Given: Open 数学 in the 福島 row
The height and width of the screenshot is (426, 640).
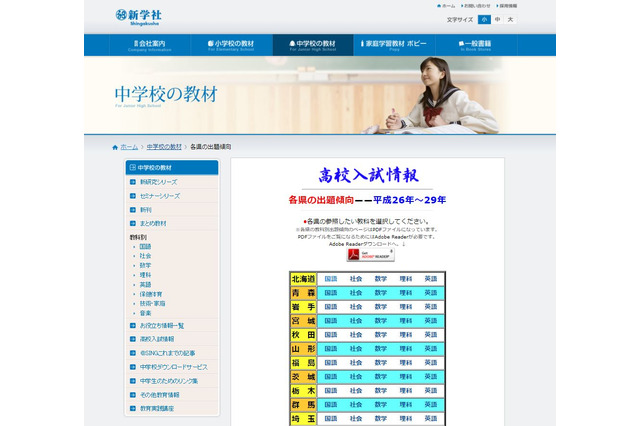Looking at the screenshot, I should coord(381,363).
